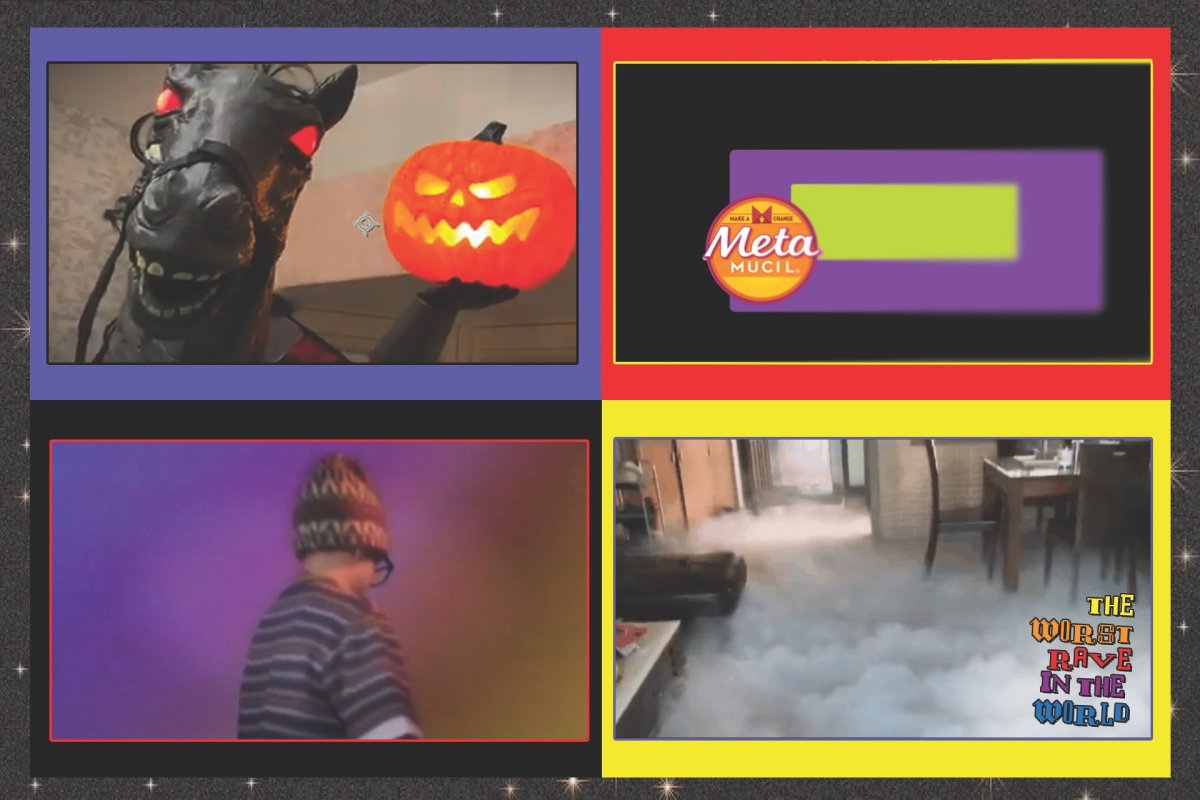Open the Metamucil ad thumbnail
The width and height of the screenshot is (1200, 800).
pyautogui.click(x=883, y=212)
